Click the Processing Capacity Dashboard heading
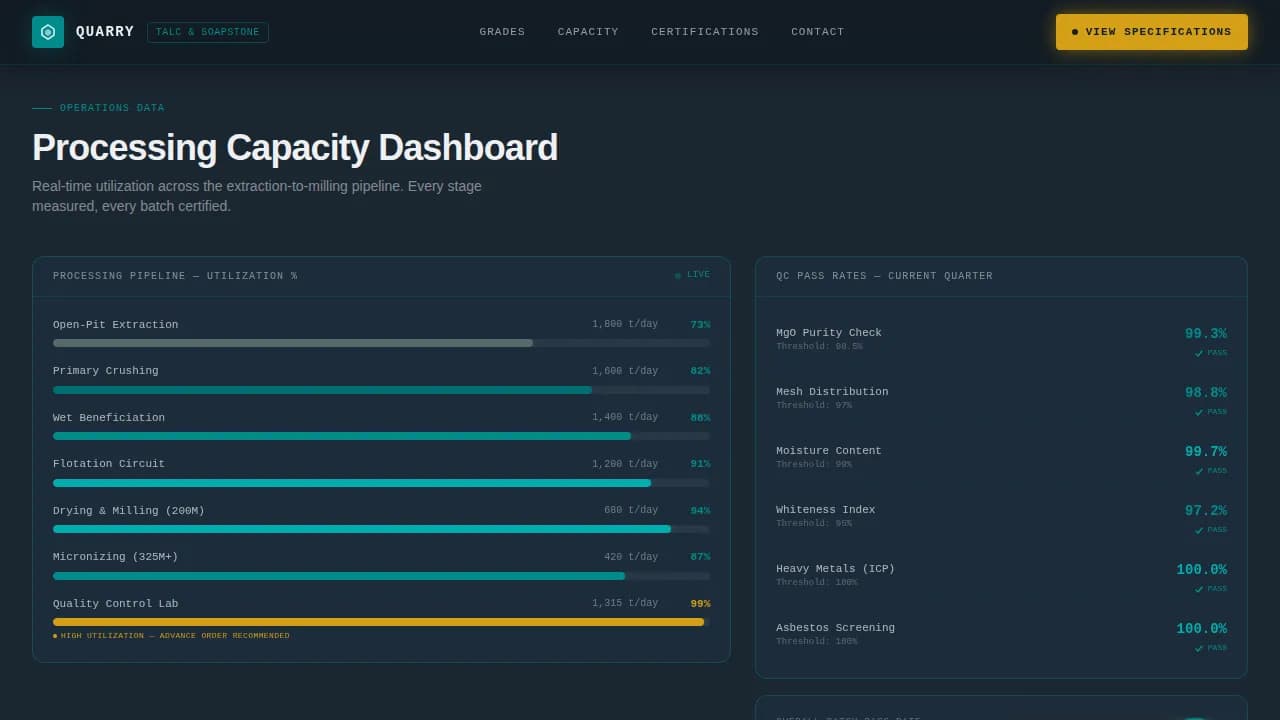 (x=295, y=148)
